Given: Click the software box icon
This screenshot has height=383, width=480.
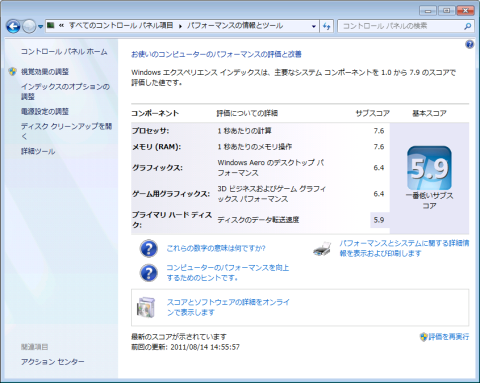Looking at the screenshot, I should 146,307.
